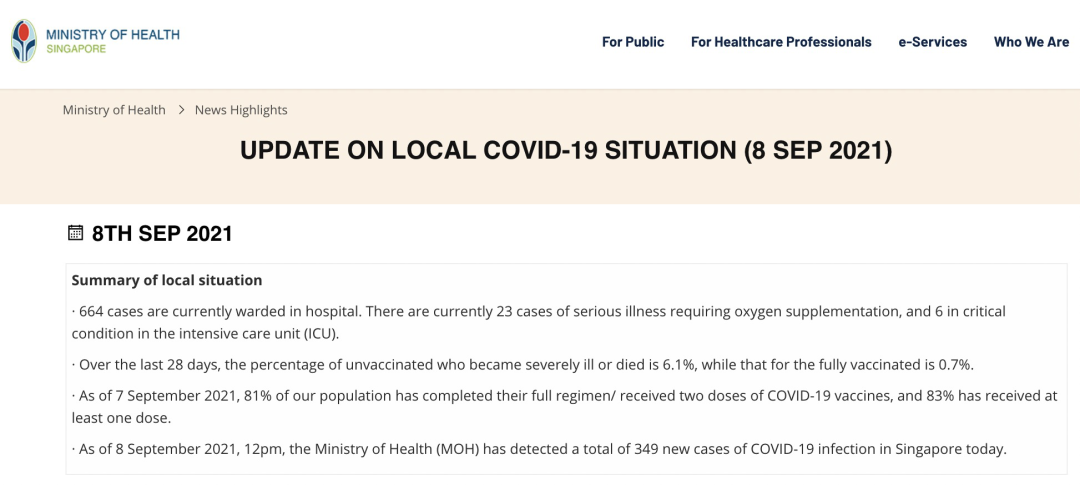Image resolution: width=1080 pixels, height=485 pixels.
Task: Click the green SINGAPORE text in logo
Action: (76, 49)
